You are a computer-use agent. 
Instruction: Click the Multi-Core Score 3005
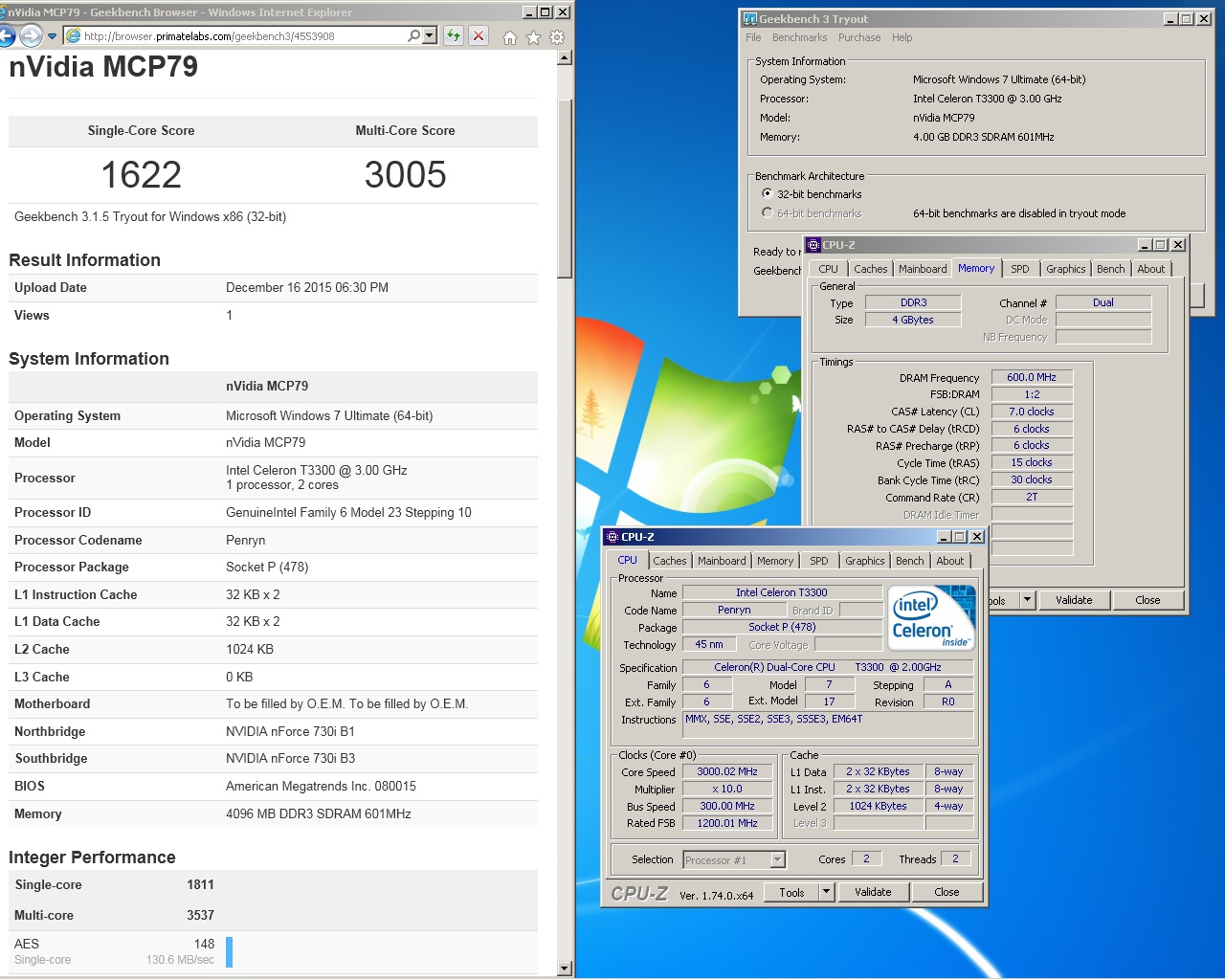pyautogui.click(x=405, y=175)
